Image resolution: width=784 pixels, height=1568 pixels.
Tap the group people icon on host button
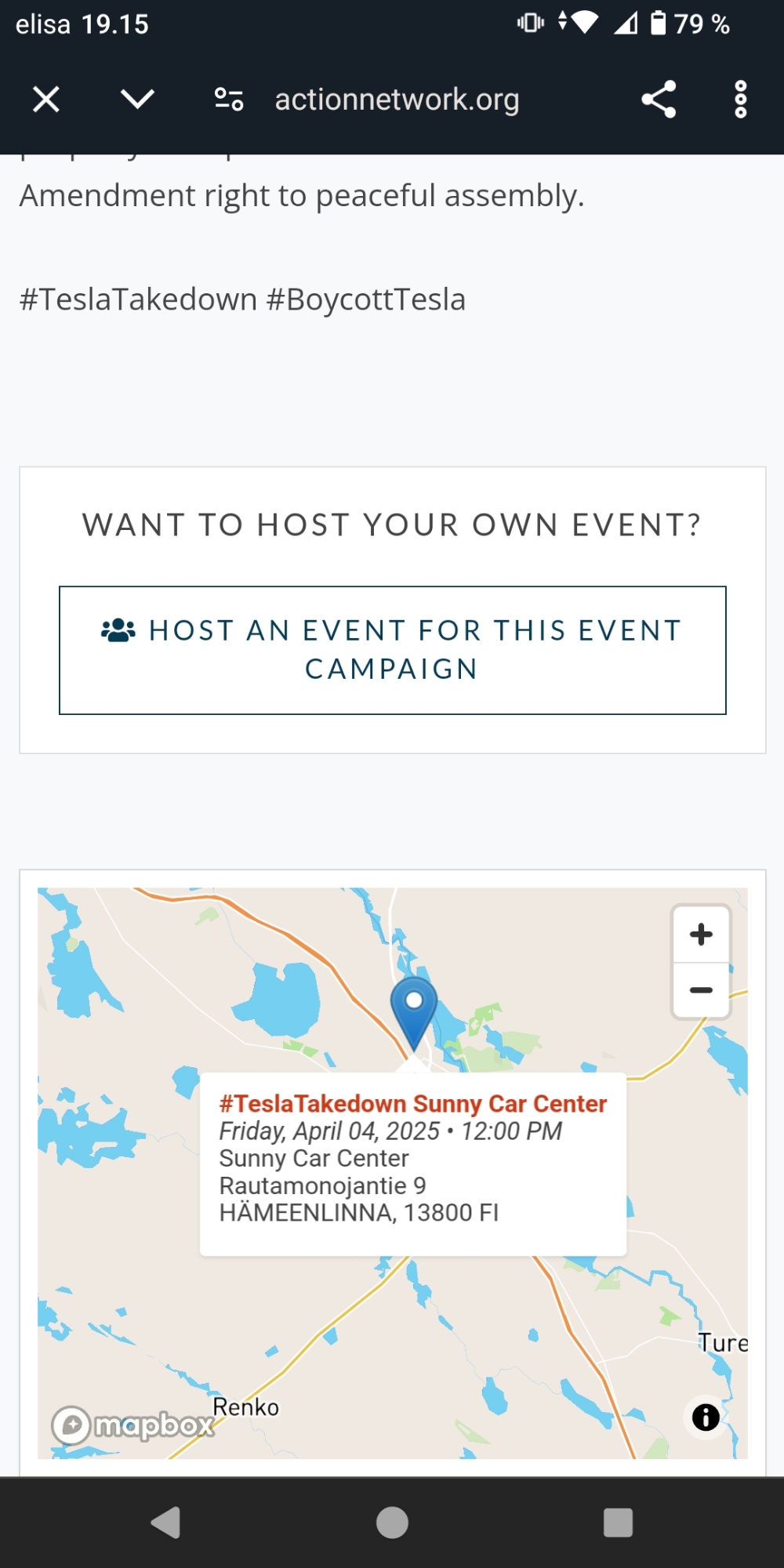[118, 630]
